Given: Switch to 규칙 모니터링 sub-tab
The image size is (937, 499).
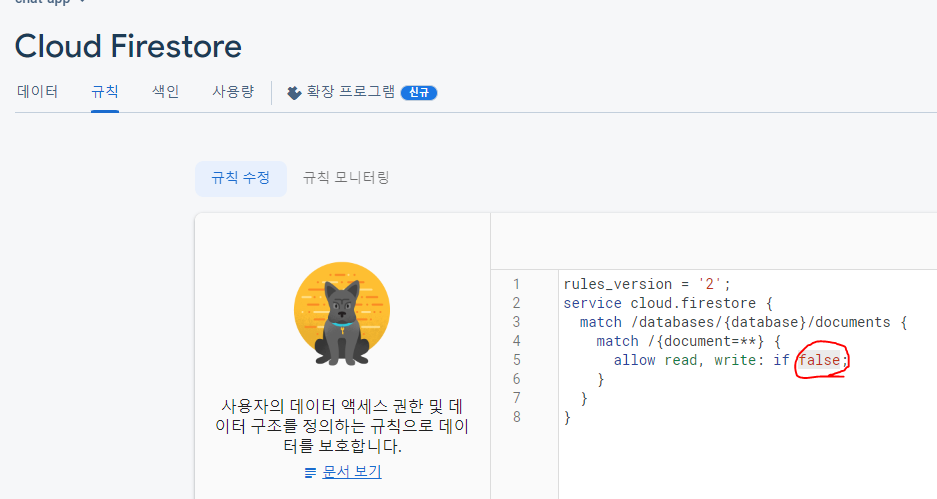Looking at the screenshot, I should click(346, 177).
